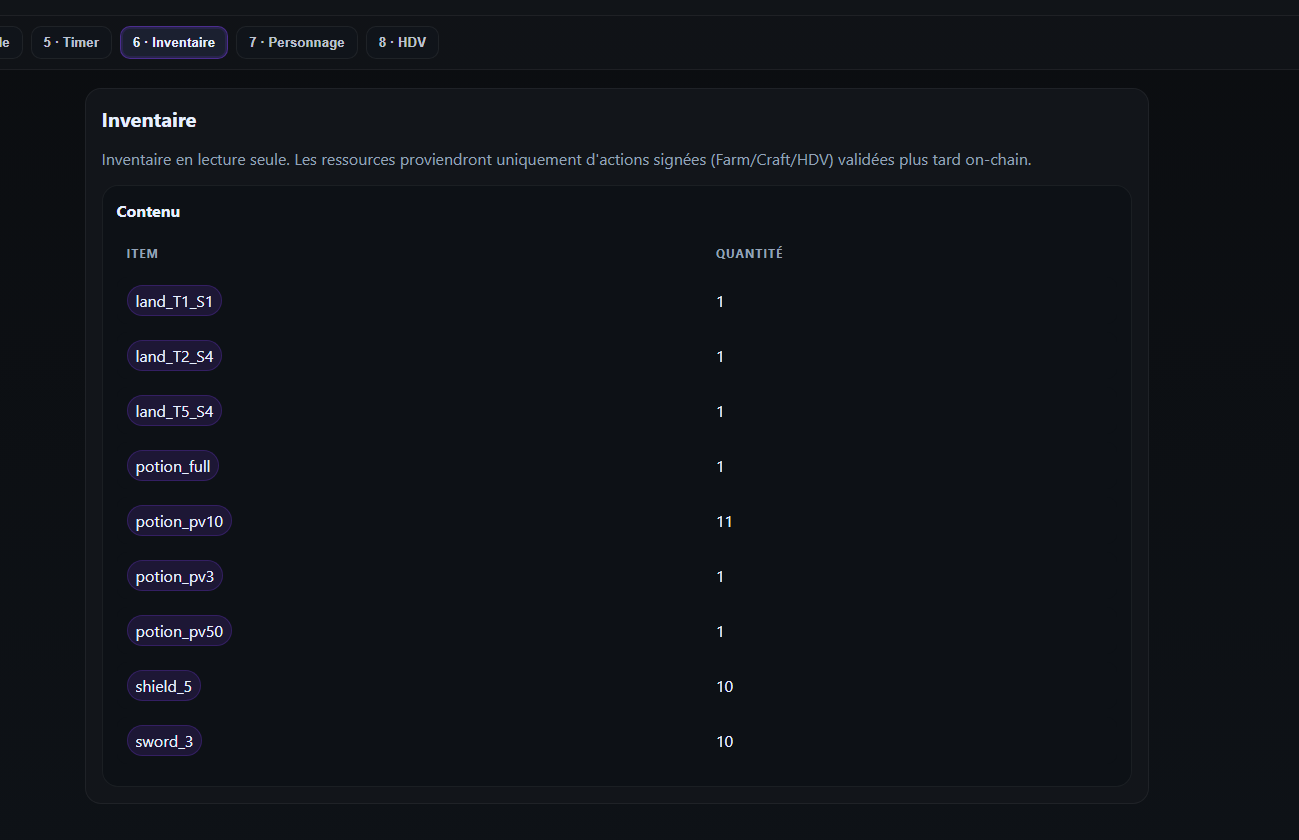Click the Contenu section title
The height and width of the screenshot is (840, 1299).
148,212
